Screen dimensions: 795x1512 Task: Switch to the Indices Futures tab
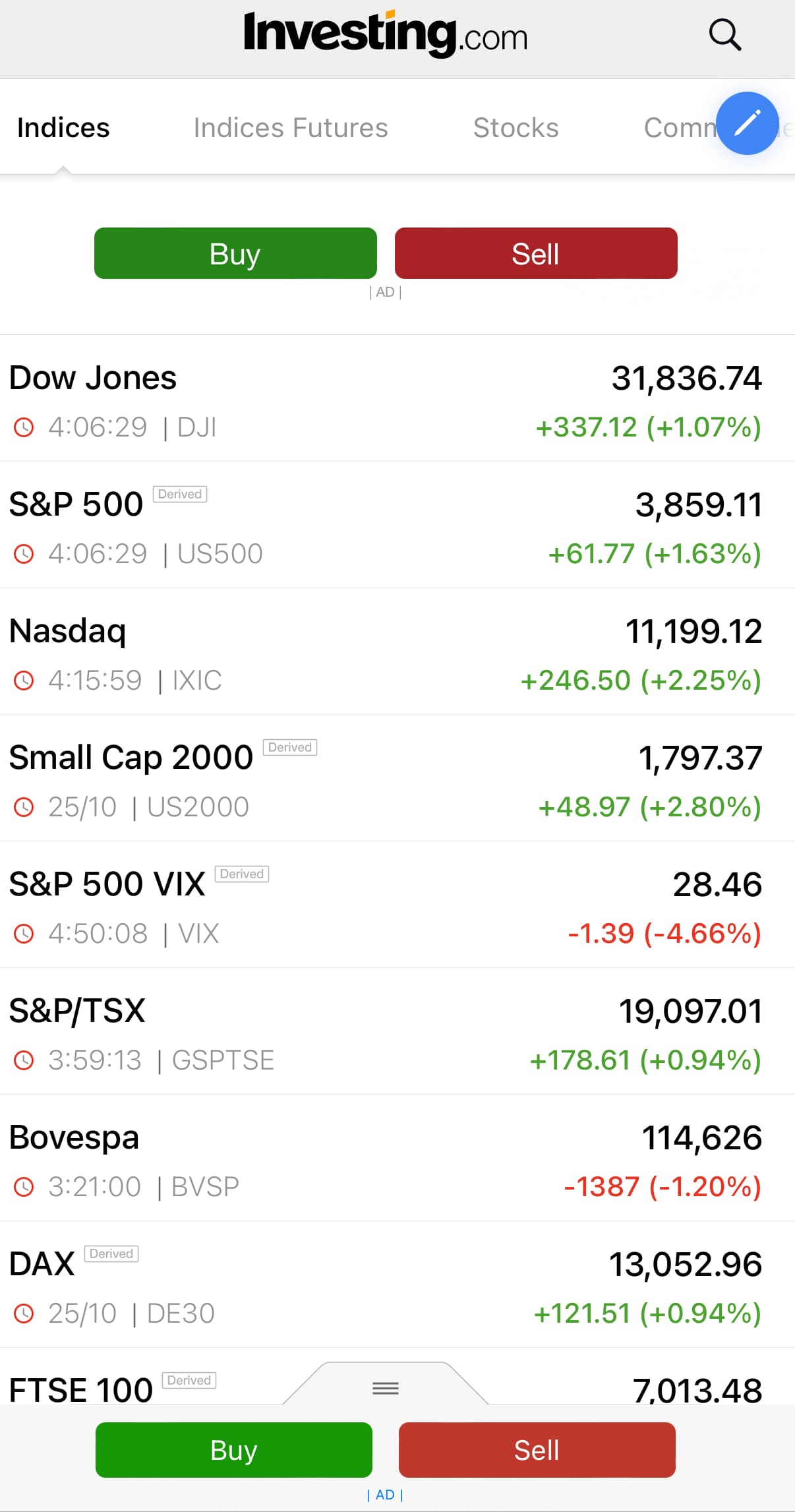[291, 128]
